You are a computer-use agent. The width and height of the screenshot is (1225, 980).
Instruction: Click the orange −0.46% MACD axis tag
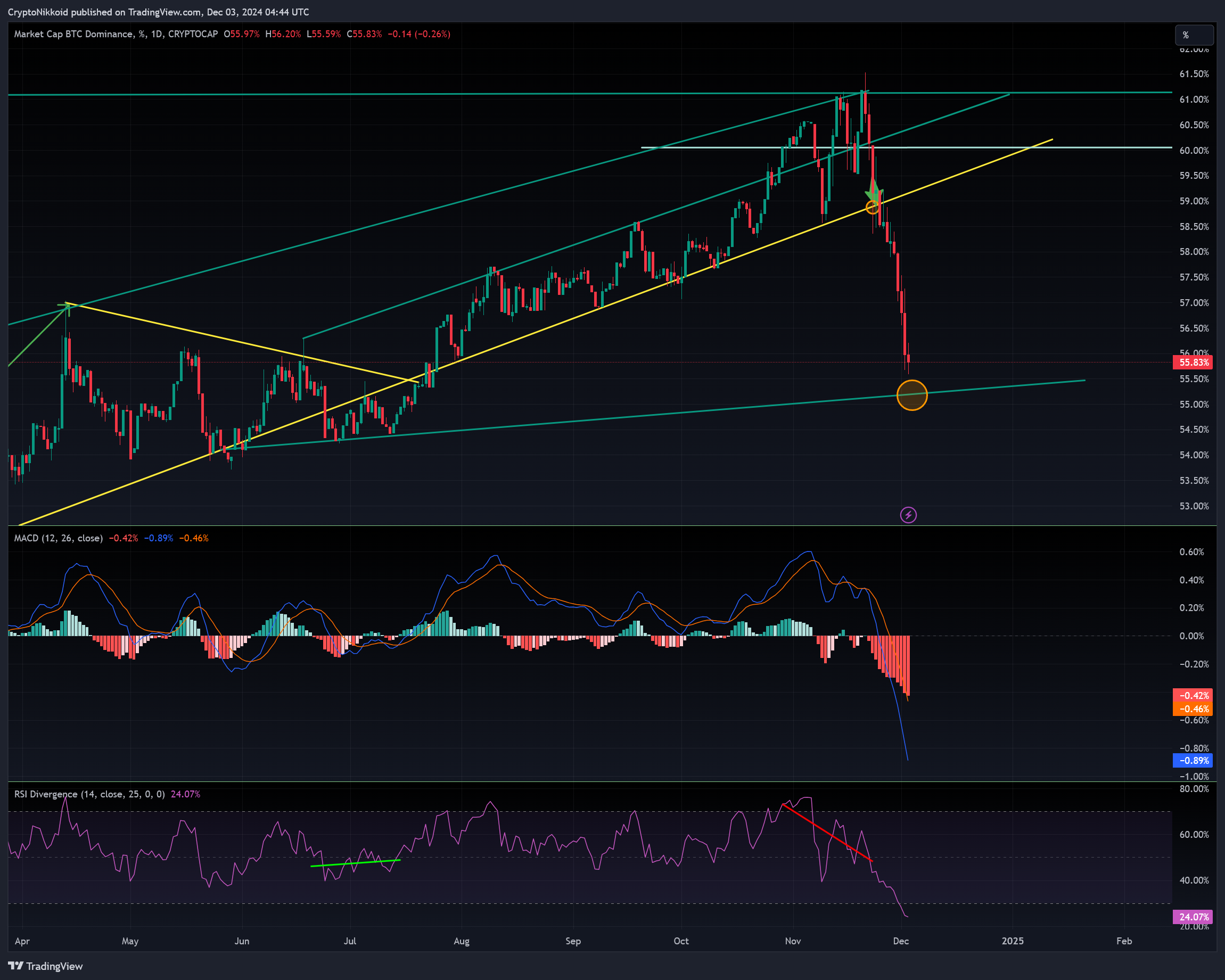coord(1193,709)
